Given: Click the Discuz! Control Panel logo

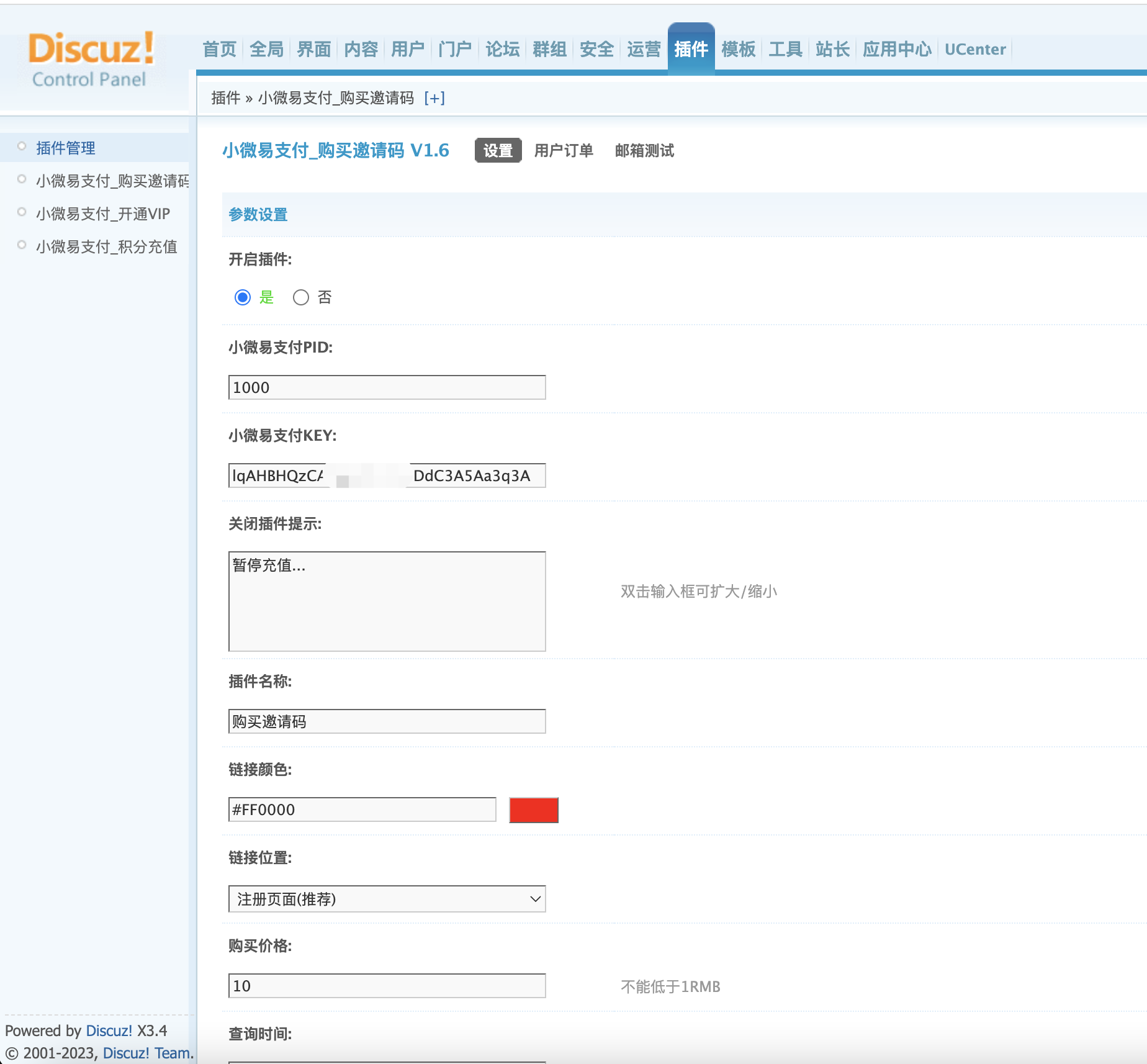Looking at the screenshot, I should (91, 60).
